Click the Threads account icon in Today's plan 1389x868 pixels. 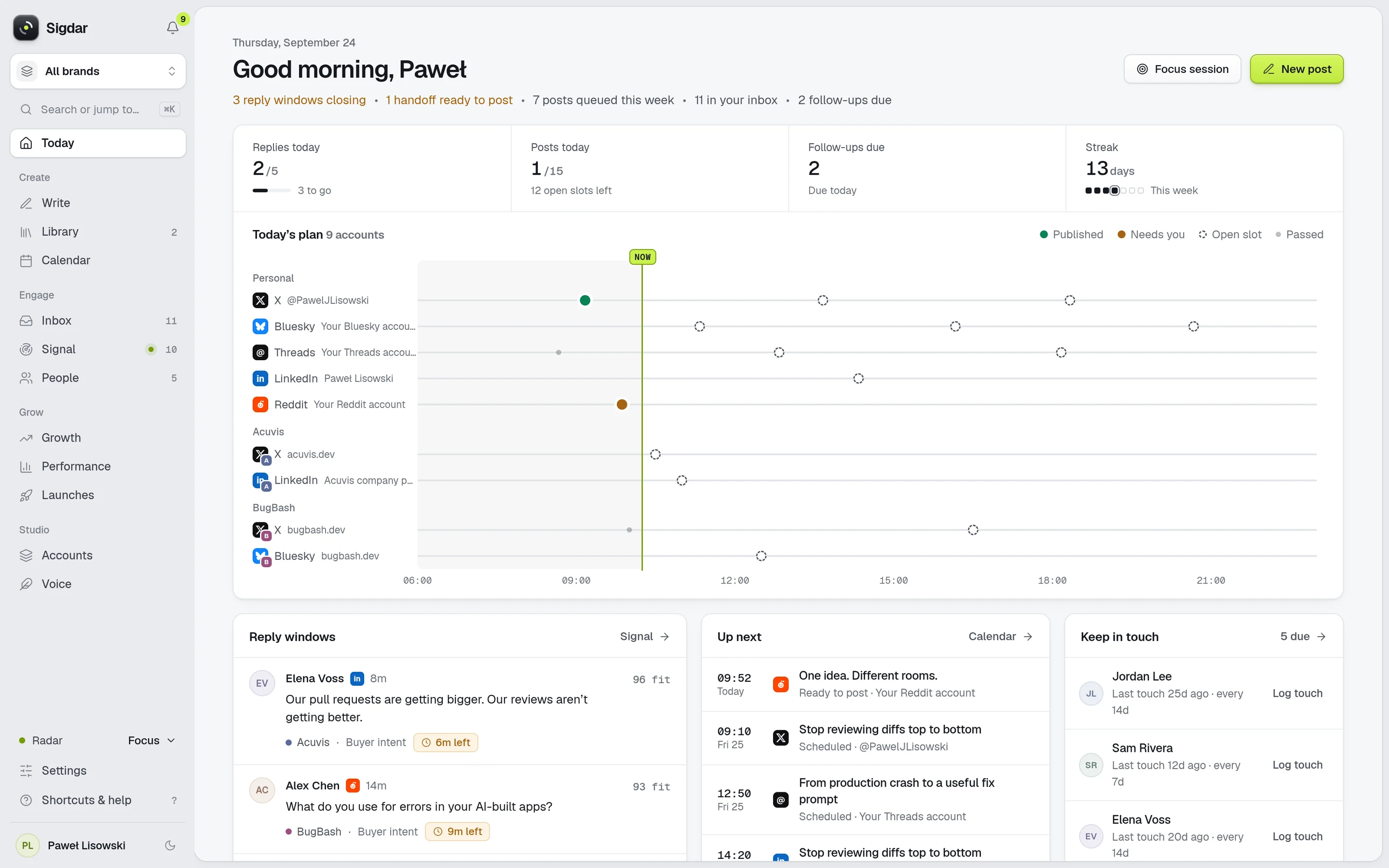click(260, 353)
